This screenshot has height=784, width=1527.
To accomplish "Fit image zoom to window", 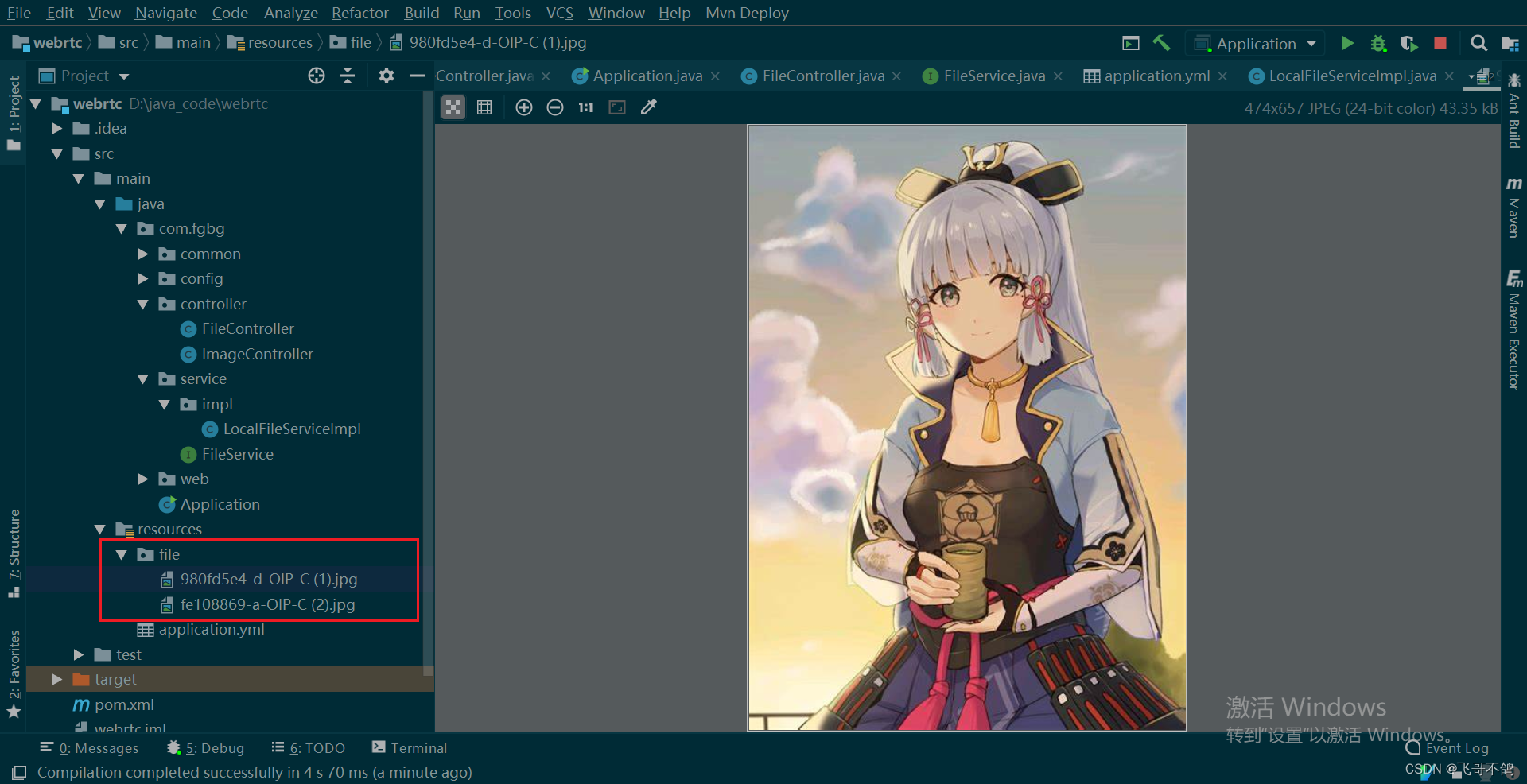I will coord(617,107).
